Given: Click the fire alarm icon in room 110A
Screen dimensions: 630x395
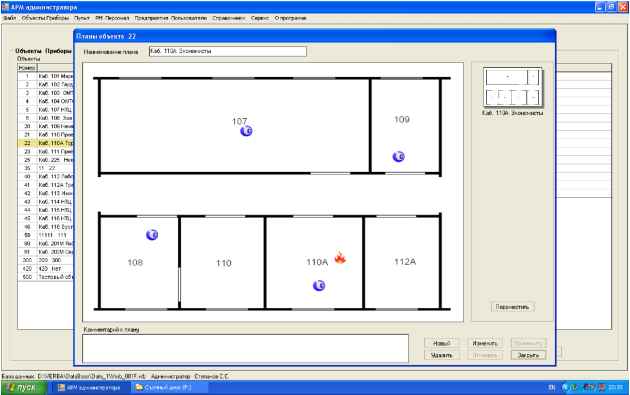Looking at the screenshot, I should coord(340,258).
